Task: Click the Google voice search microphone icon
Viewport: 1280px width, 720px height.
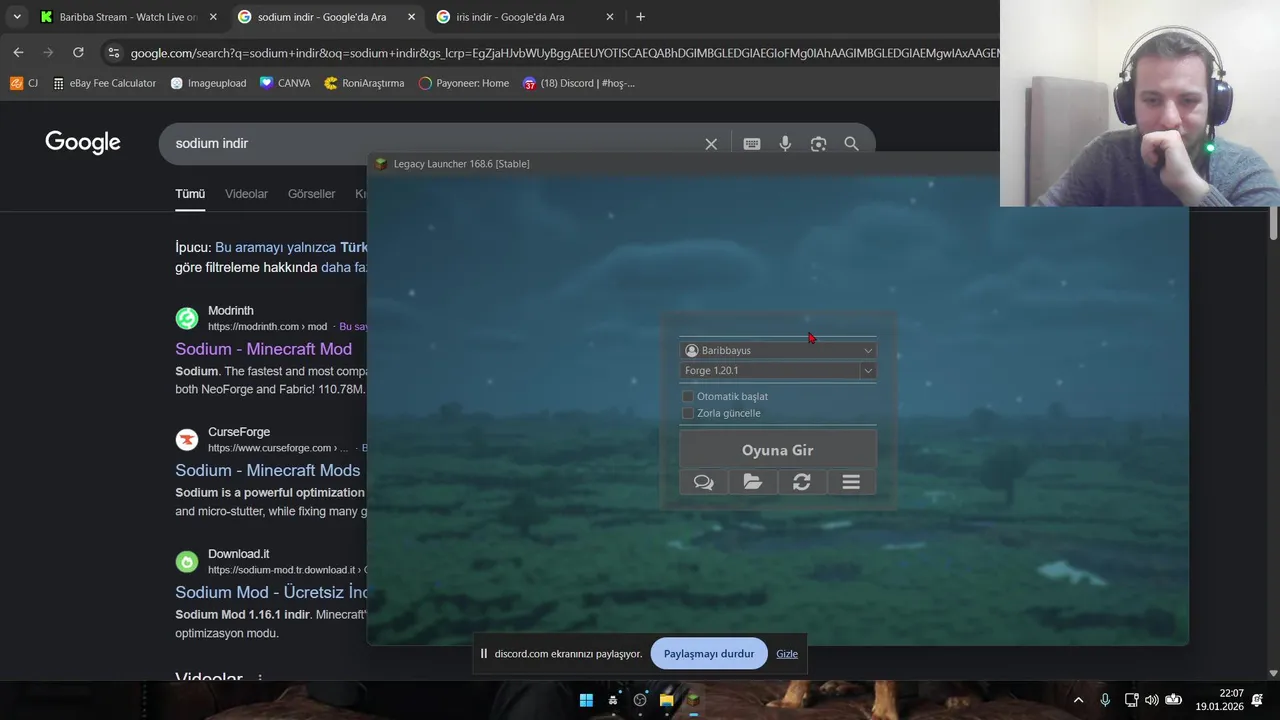Action: click(785, 144)
